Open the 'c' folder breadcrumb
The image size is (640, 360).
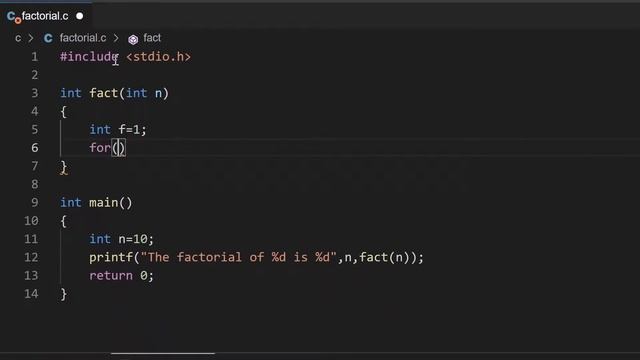18,38
